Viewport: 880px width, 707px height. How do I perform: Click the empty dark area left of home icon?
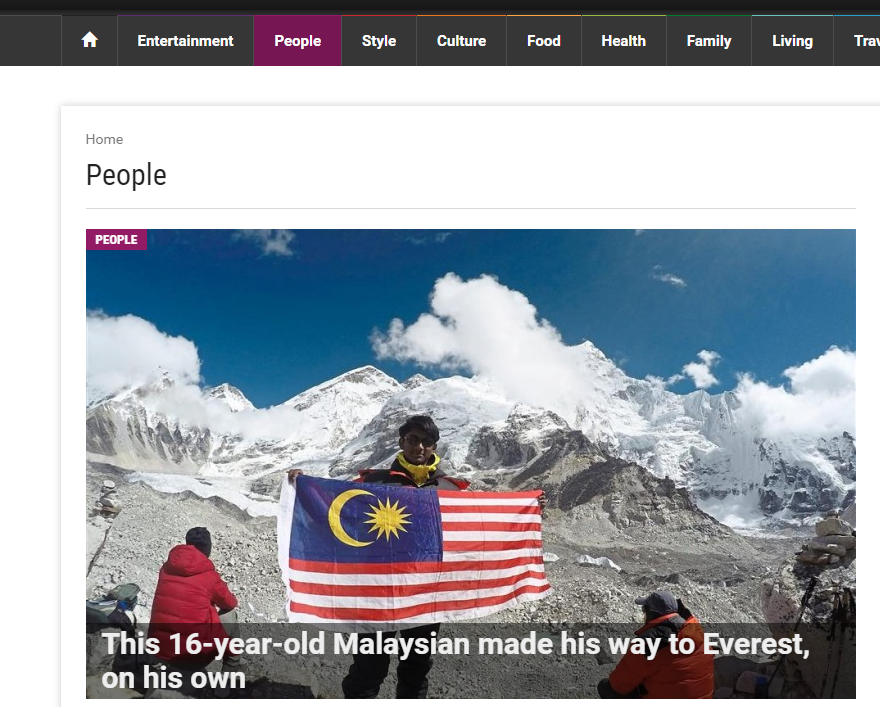pyautogui.click(x=30, y=40)
